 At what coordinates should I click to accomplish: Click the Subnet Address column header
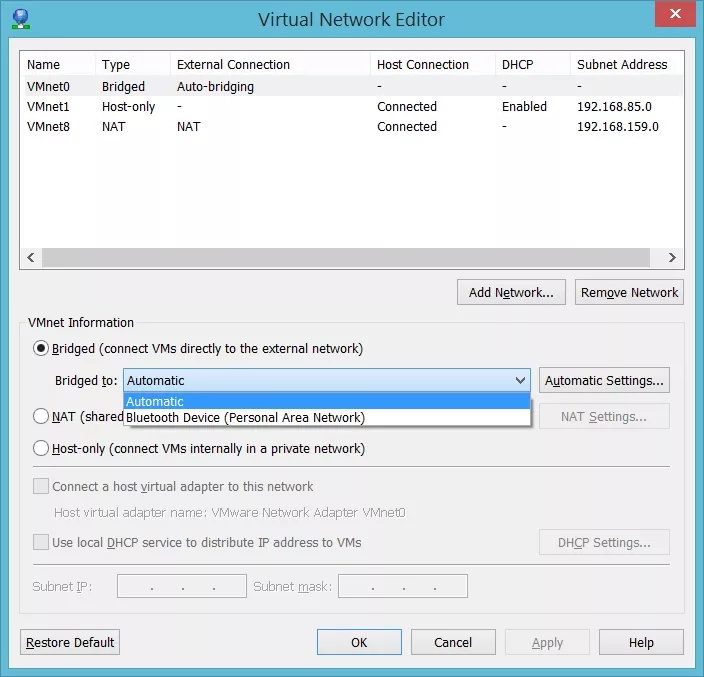click(x=627, y=64)
